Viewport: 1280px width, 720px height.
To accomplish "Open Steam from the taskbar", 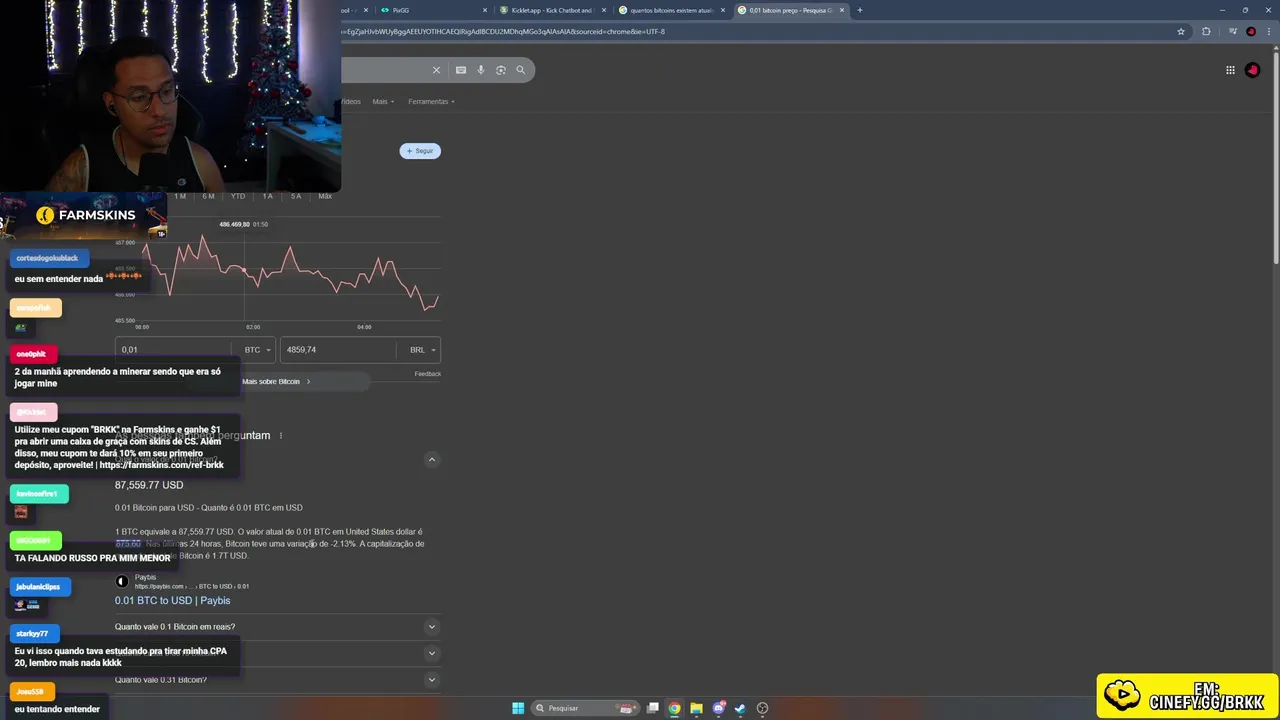I will tap(740, 708).
